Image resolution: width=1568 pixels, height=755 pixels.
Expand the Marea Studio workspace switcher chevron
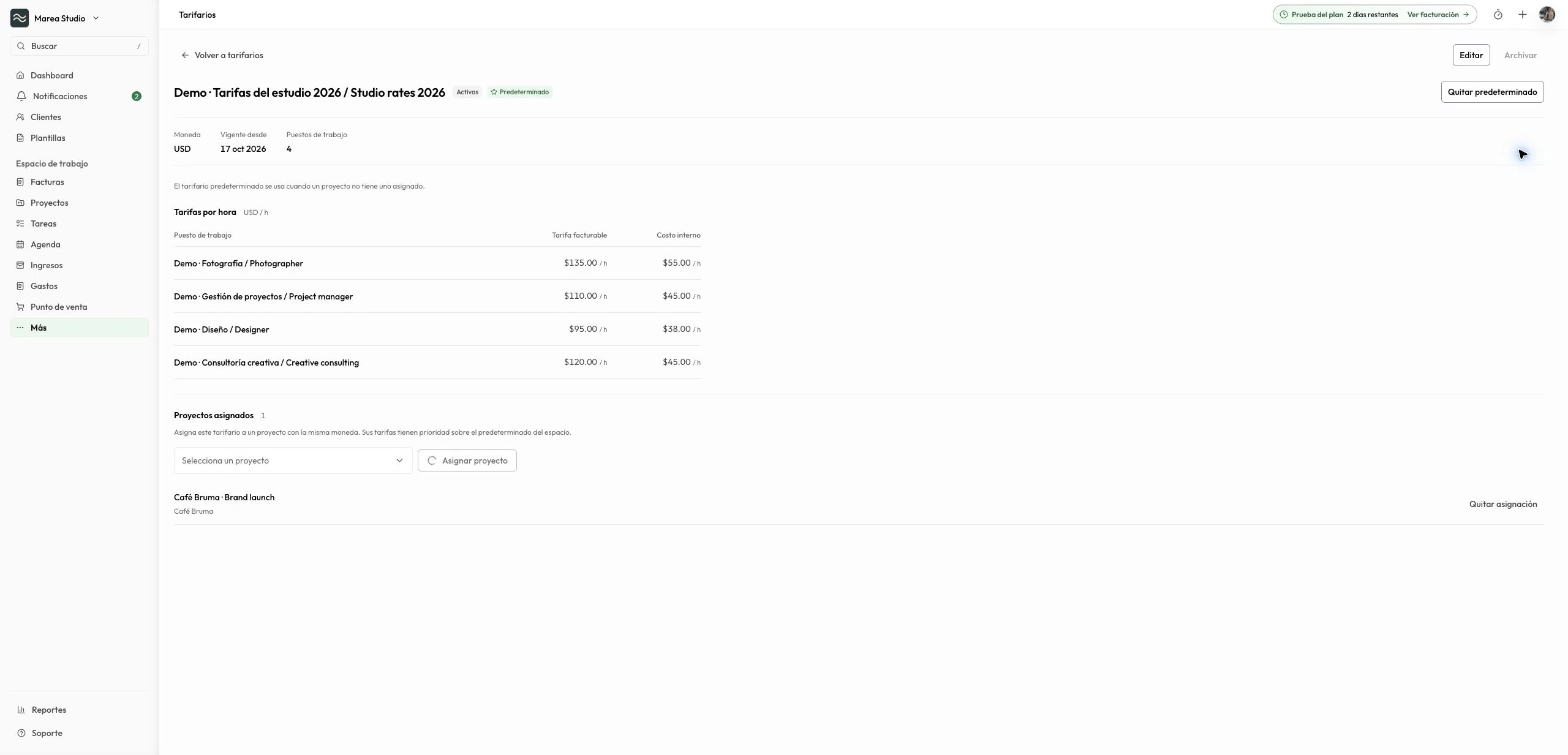[96, 18]
